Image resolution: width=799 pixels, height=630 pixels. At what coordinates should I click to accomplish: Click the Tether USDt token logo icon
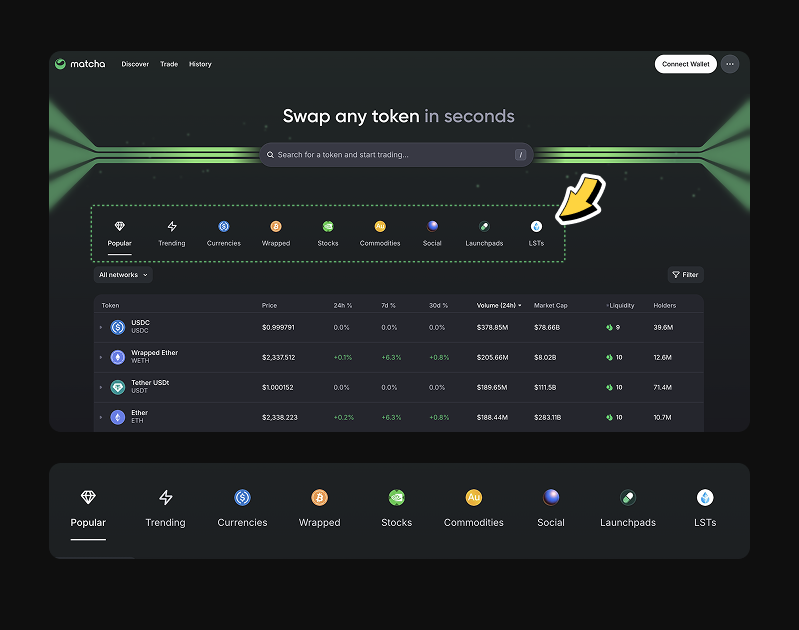tap(118, 387)
